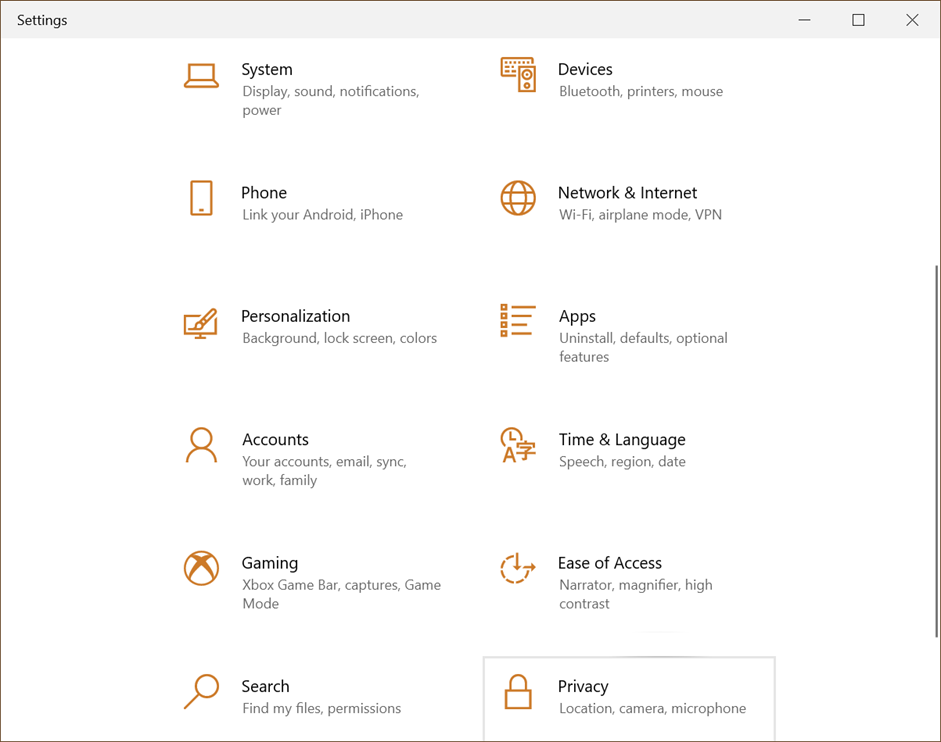The image size is (941, 742).
Task: Click 'Link your Android, iPhone' description
Action: [x=322, y=215]
